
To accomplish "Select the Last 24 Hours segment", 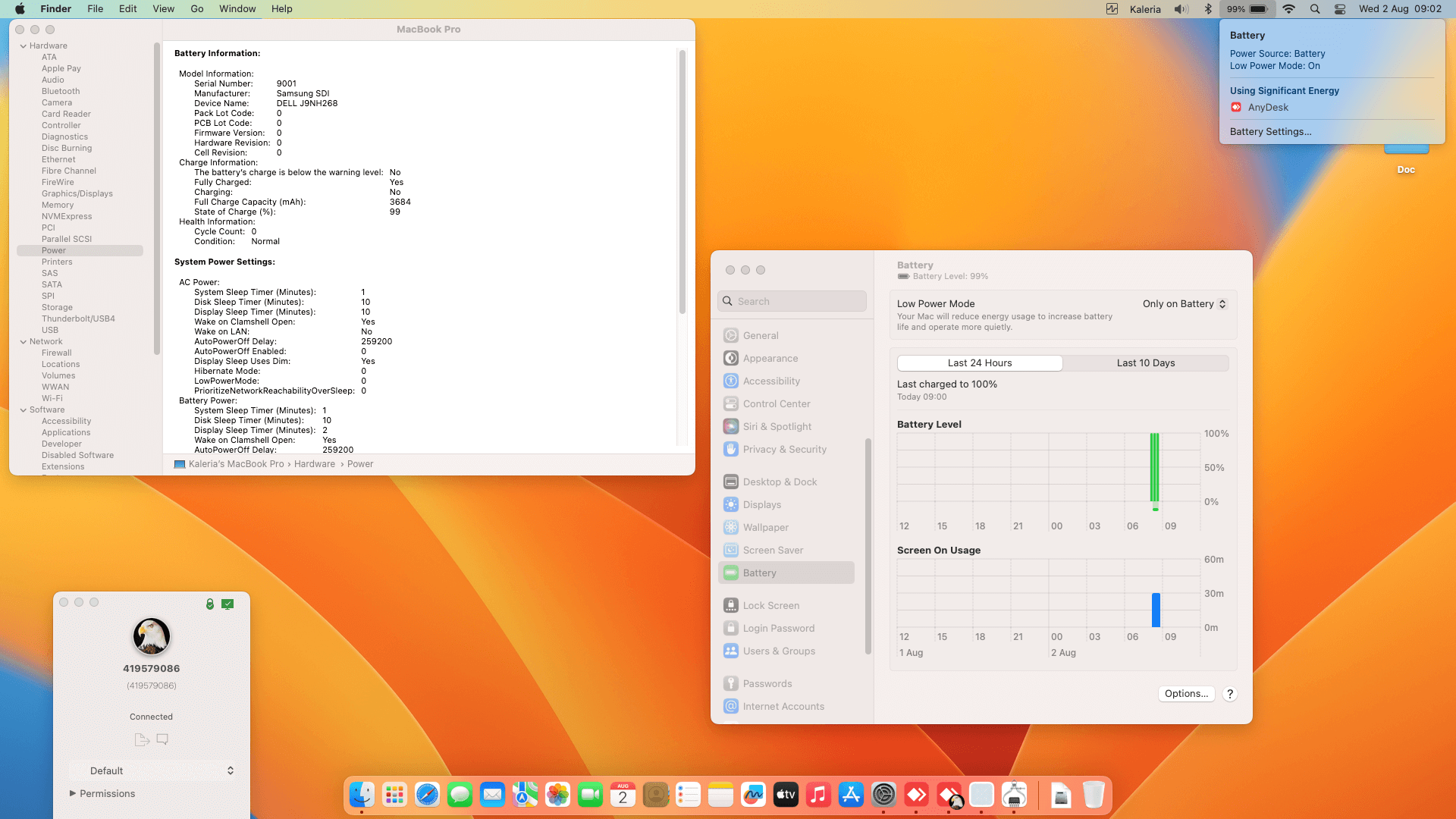I will click(980, 363).
